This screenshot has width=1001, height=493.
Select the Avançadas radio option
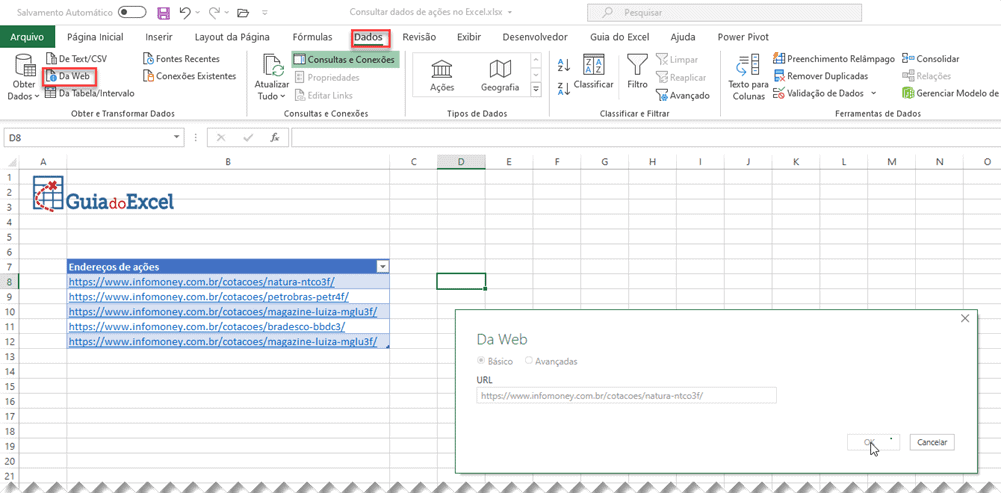(x=529, y=361)
